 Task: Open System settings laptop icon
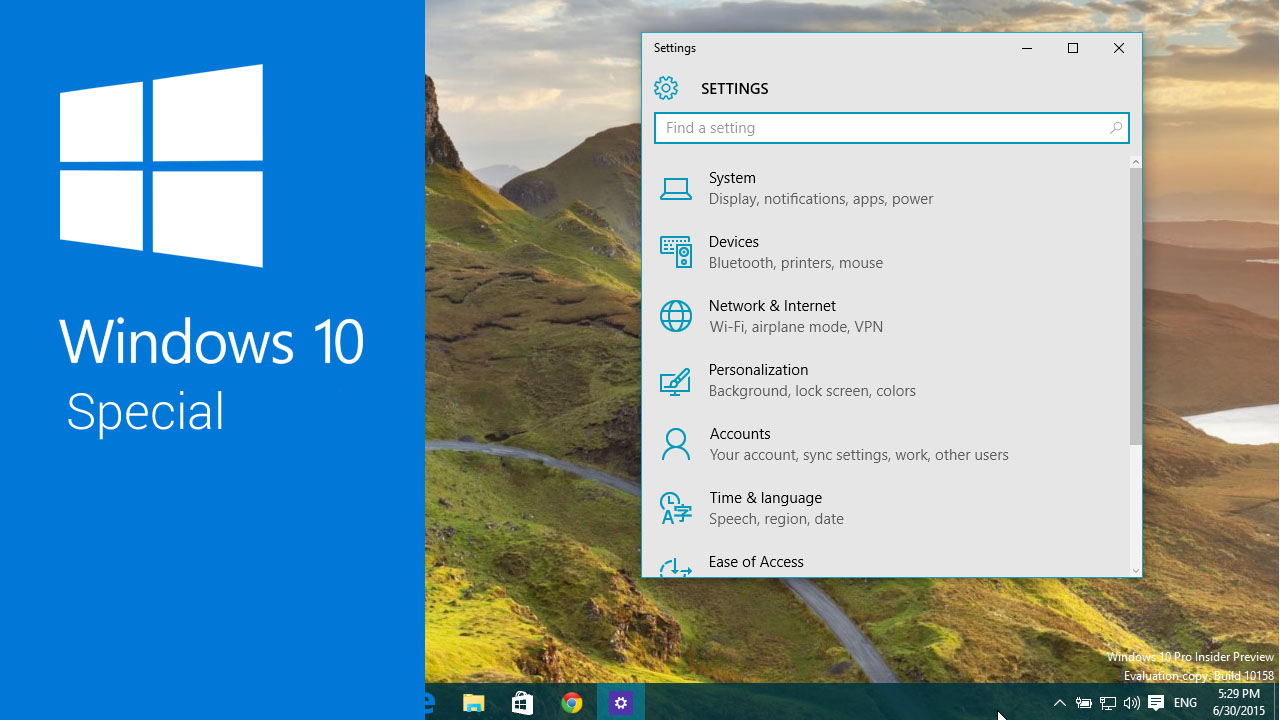676,188
